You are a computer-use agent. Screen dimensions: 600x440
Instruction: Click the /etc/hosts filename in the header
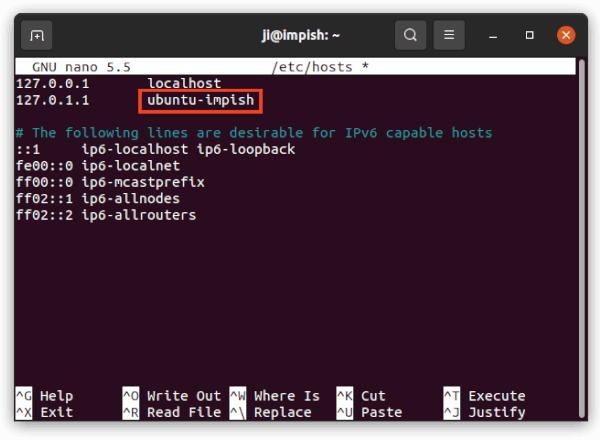[x=312, y=67]
